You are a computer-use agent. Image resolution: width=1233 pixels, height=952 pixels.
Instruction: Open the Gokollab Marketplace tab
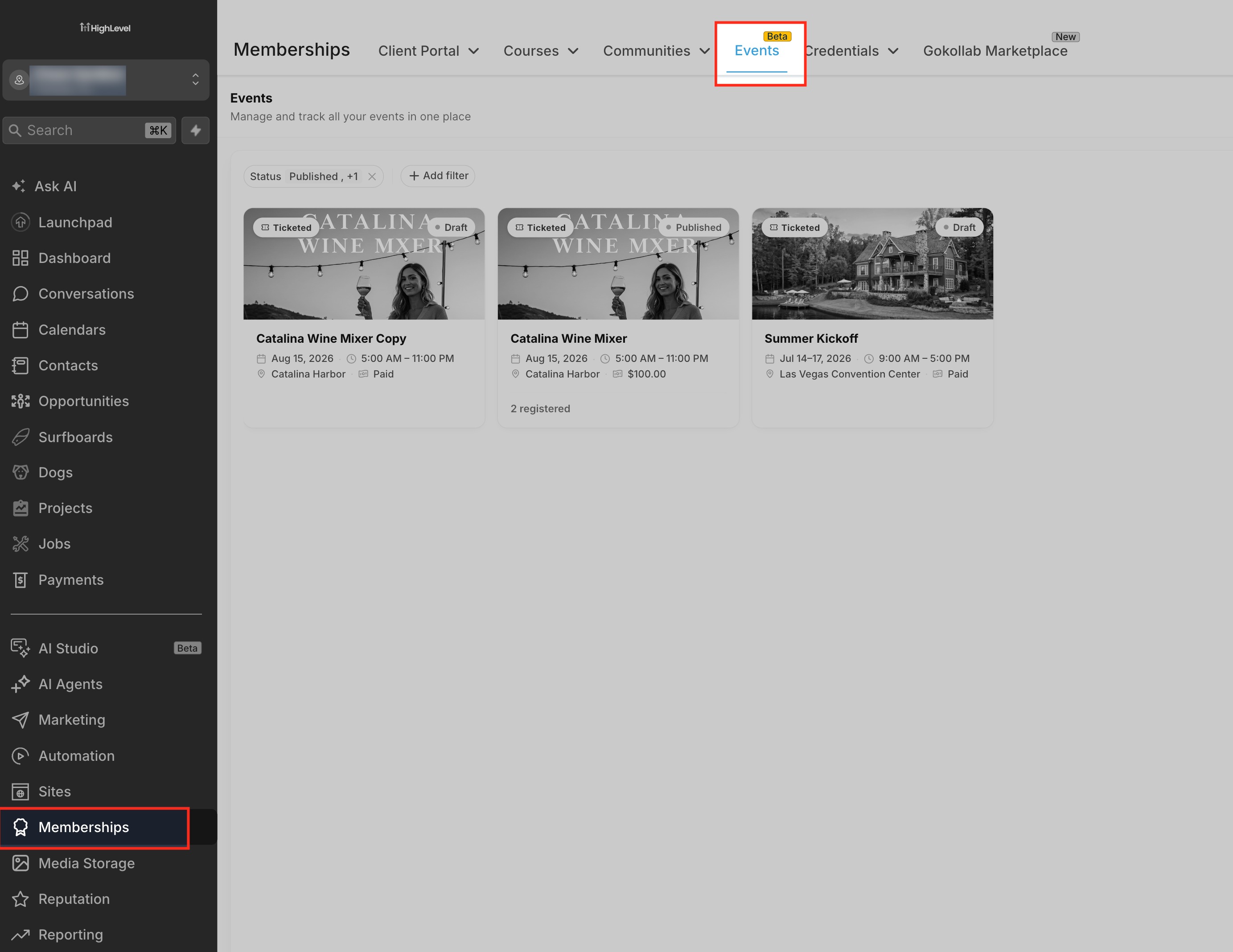(x=995, y=51)
